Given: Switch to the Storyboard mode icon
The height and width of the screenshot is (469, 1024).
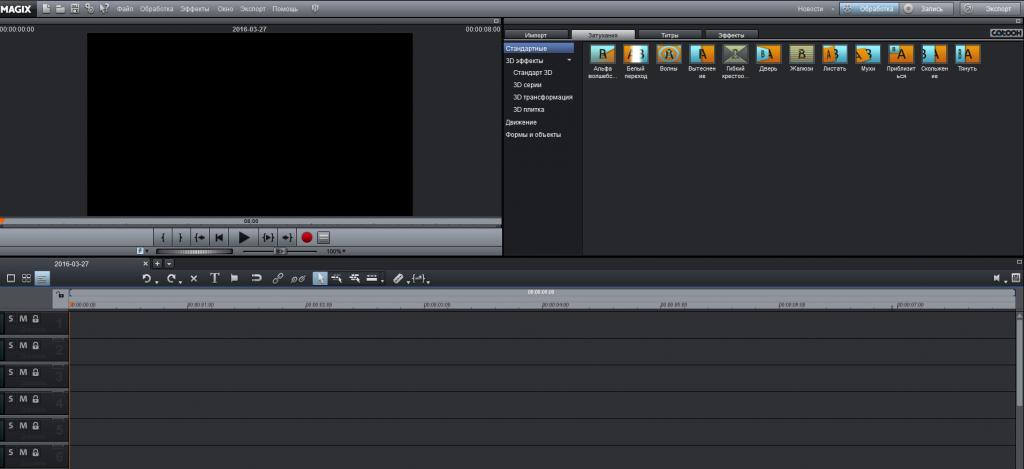Looking at the screenshot, I should point(26,278).
